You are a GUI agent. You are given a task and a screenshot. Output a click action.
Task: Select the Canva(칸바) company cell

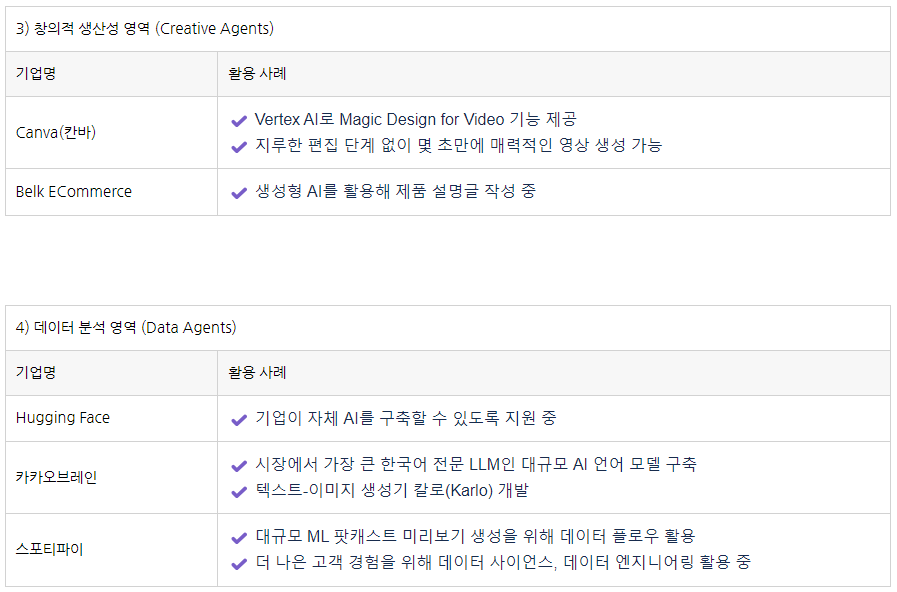click(112, 133)
